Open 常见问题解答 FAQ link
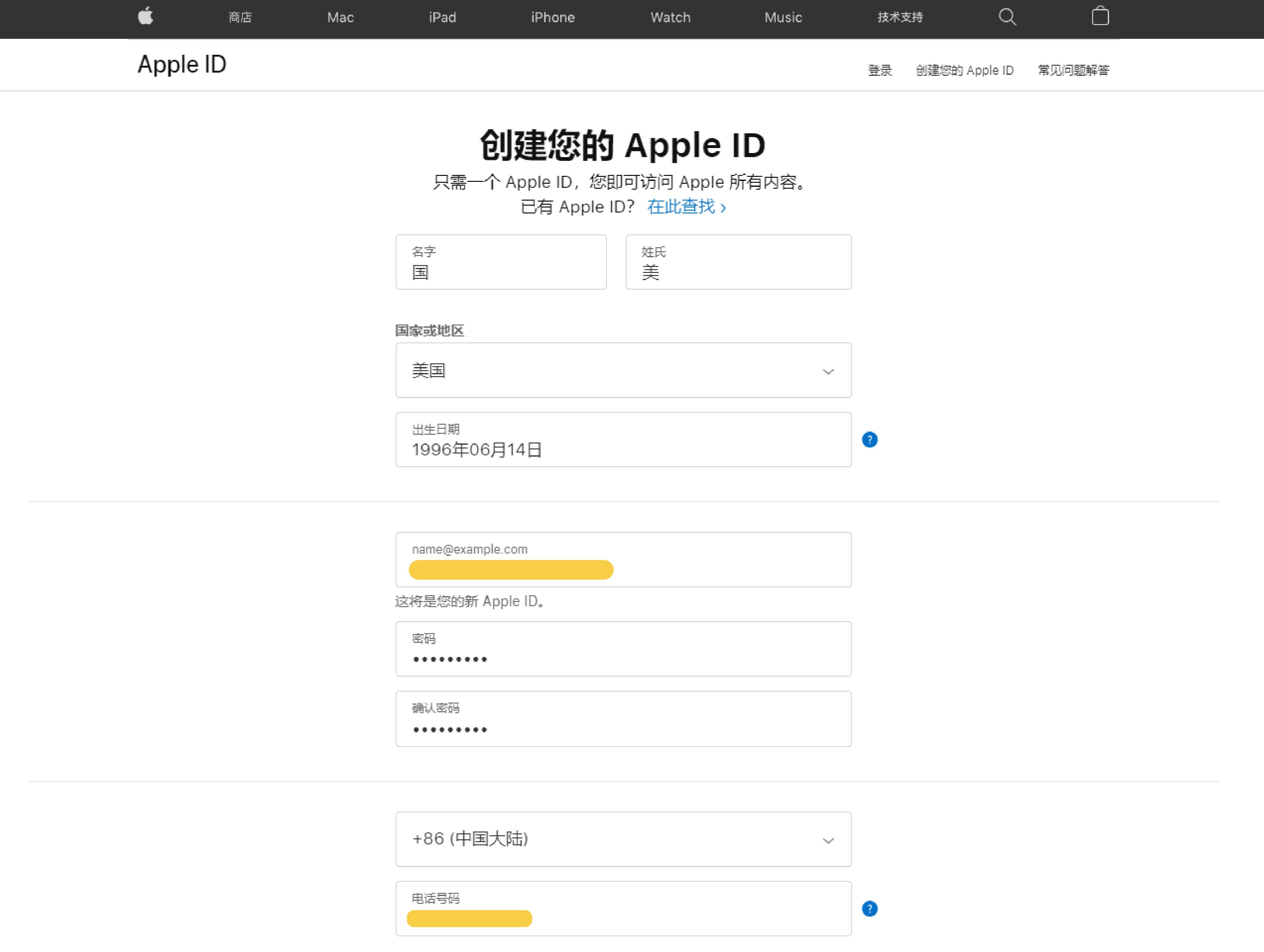The width and height of the screenshot is (1264, 952). 1073,70
